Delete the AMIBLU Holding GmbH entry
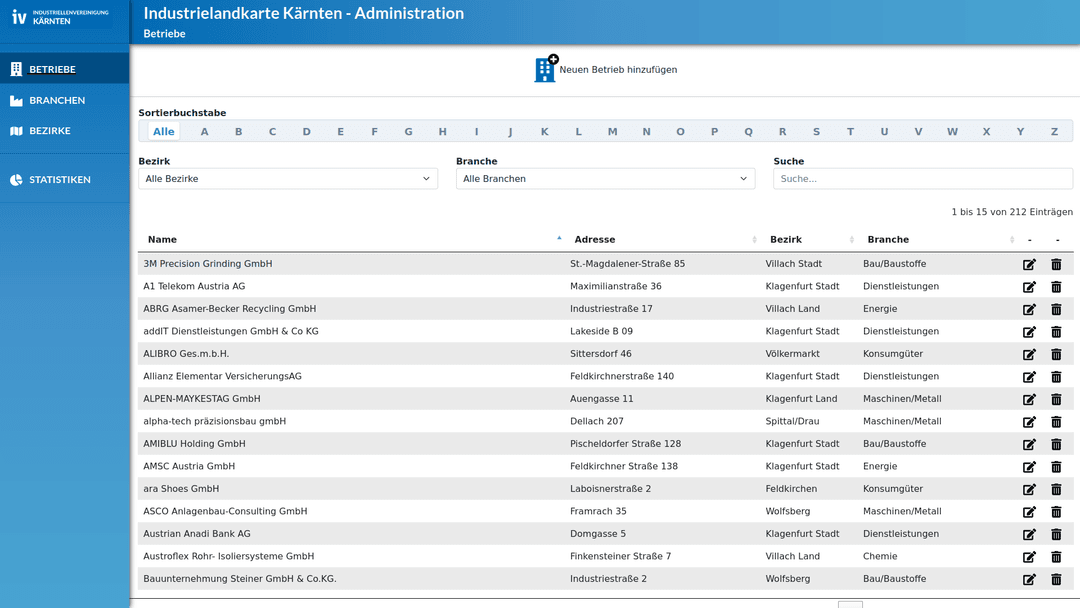1080x608 pixels. pos(1056,444)
